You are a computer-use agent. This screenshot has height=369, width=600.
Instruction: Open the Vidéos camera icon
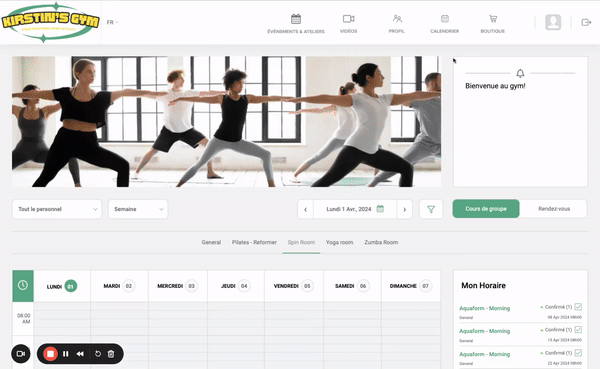pyautogui.click(x=348, y=18)
